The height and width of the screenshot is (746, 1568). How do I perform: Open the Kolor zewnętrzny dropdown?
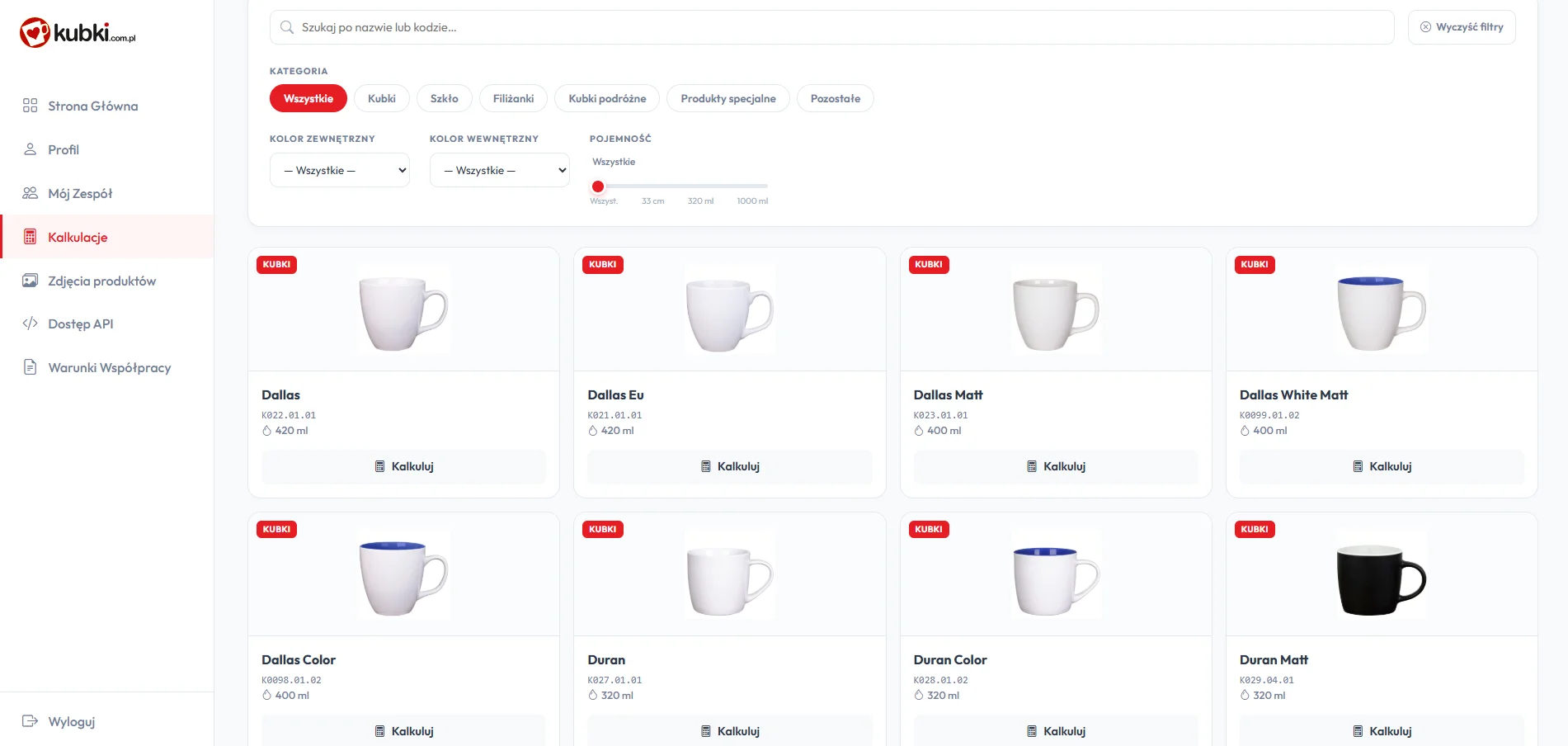point(340,170)
